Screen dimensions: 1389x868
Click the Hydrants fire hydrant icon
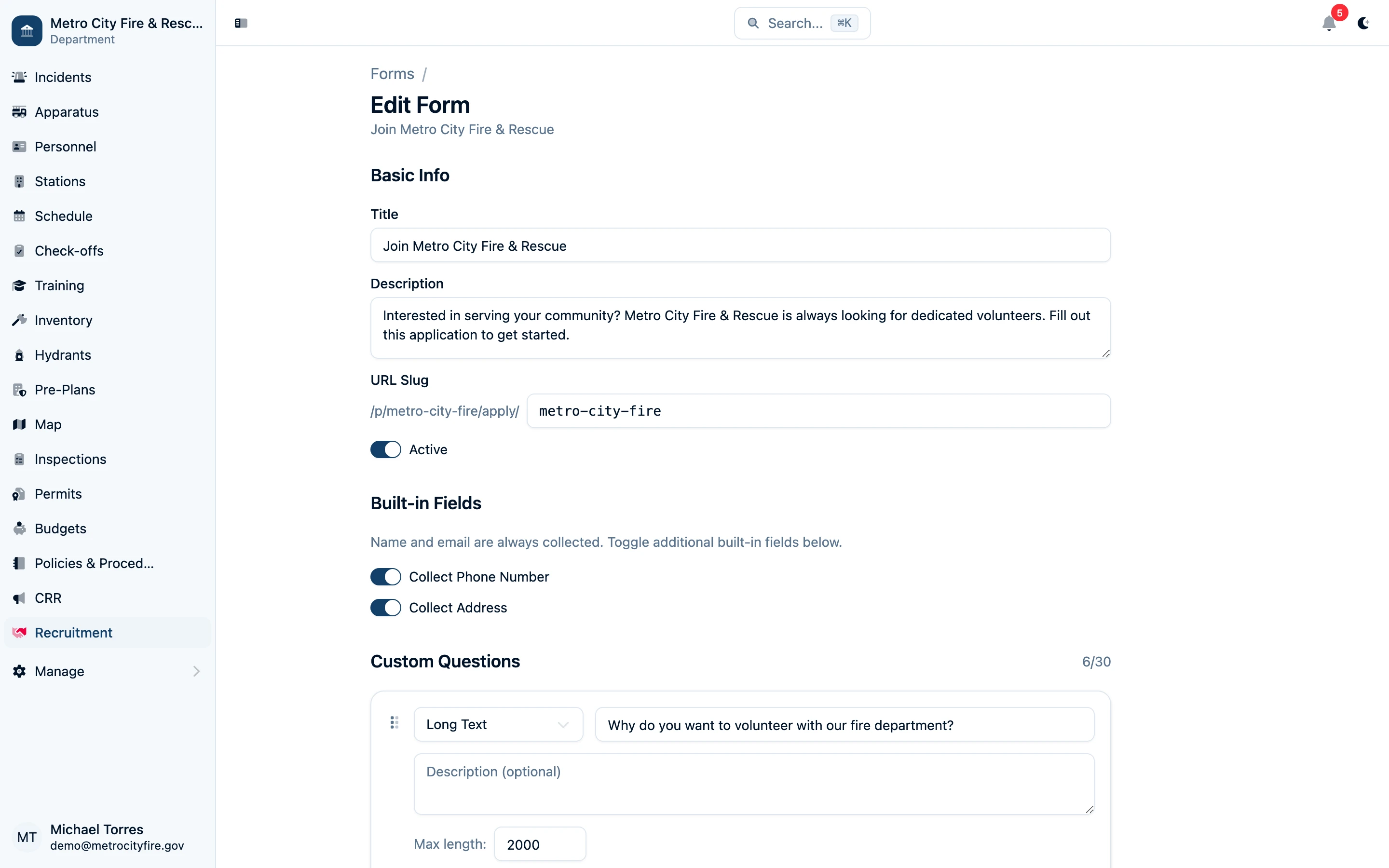click(x=19, y=355)
